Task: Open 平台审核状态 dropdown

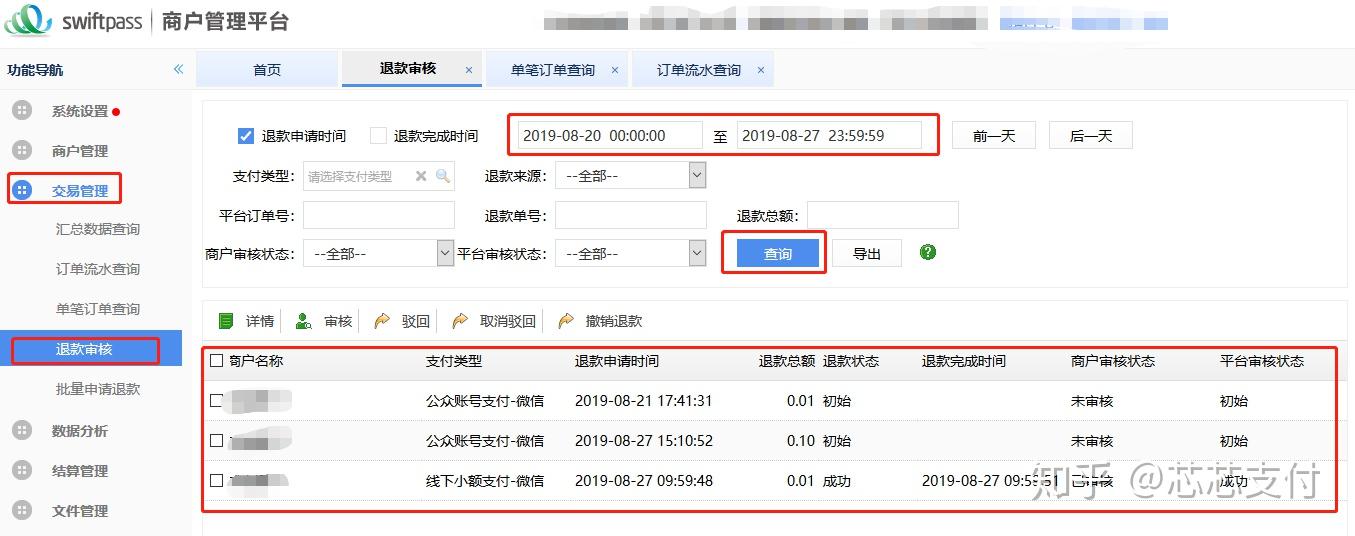Action: click(631, 254)
